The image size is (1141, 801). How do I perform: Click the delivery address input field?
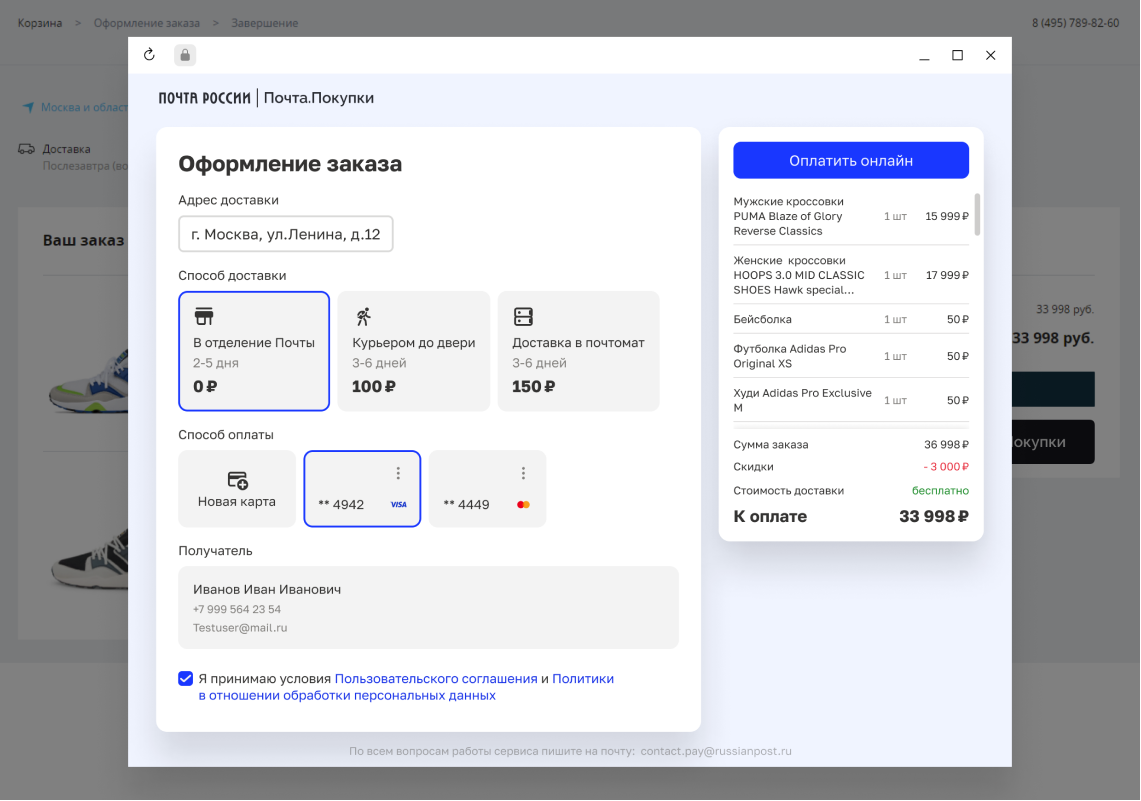tap(286, 233)
